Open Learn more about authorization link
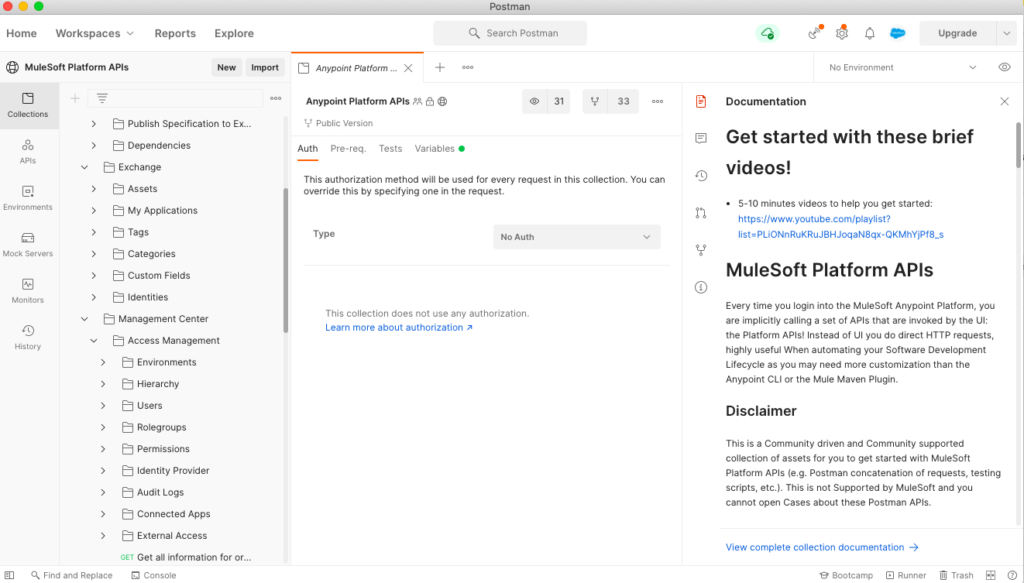The image size is (1024, 583). (398, 328)
